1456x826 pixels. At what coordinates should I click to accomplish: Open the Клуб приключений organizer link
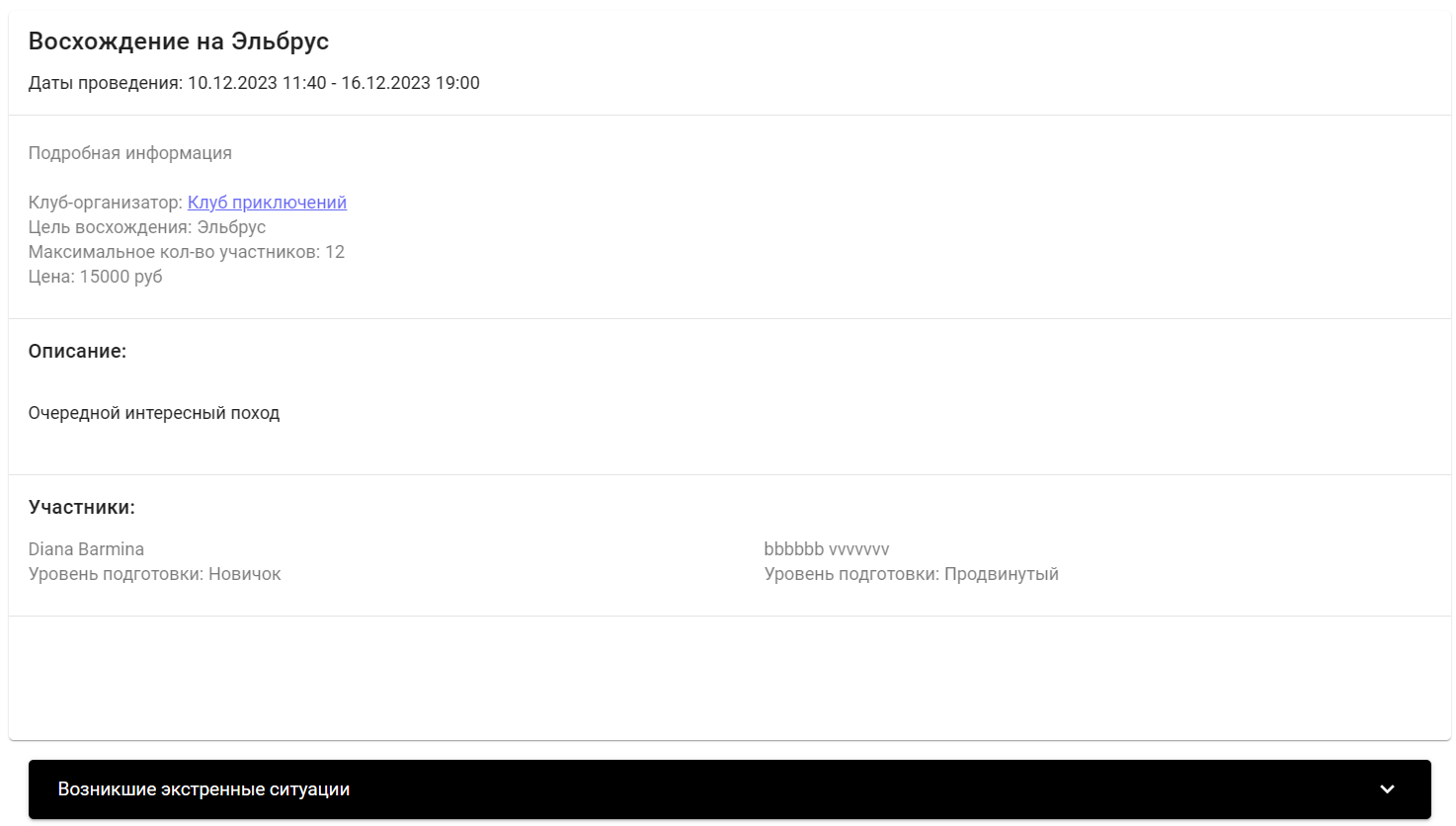267,203
